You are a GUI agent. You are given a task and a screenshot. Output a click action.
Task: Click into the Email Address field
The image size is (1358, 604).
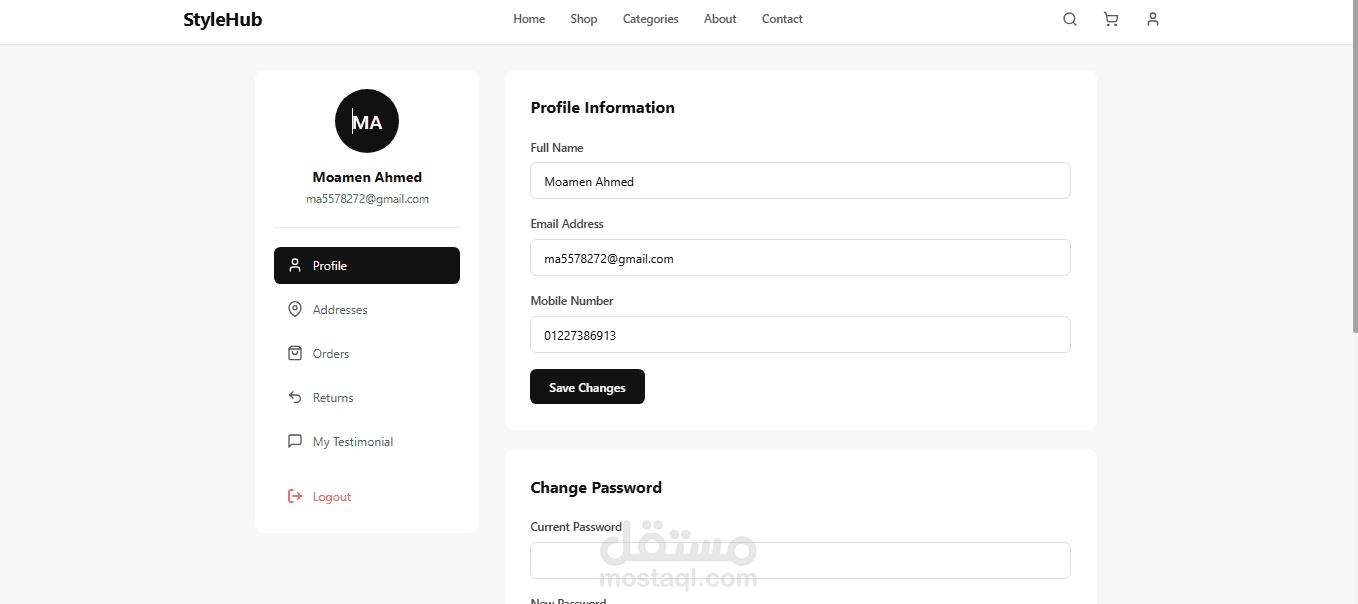pyautogui.click(x=800, y=258)
